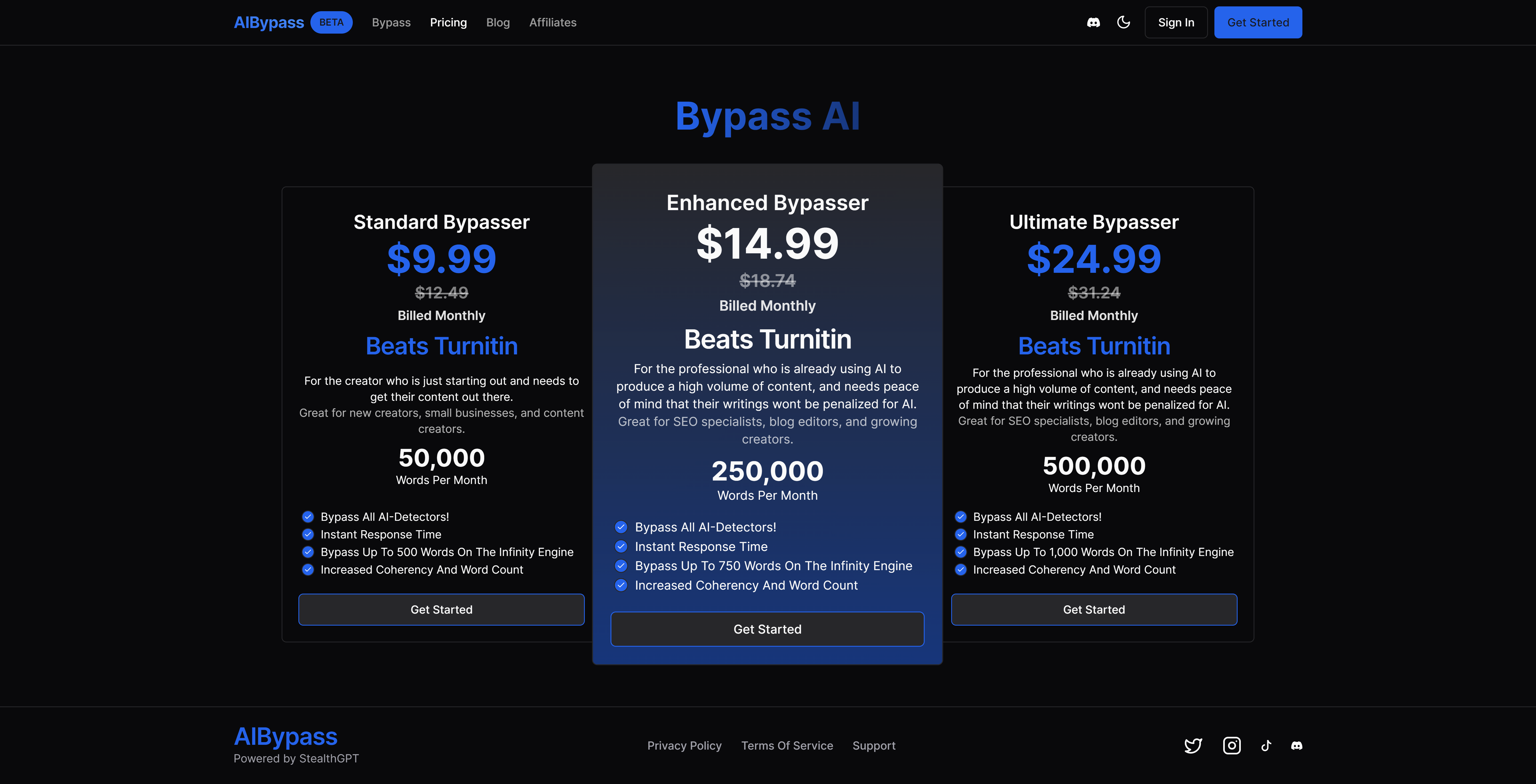Click Enhanced's Bypass All AI-Detectors check icon

click(621, 527)
